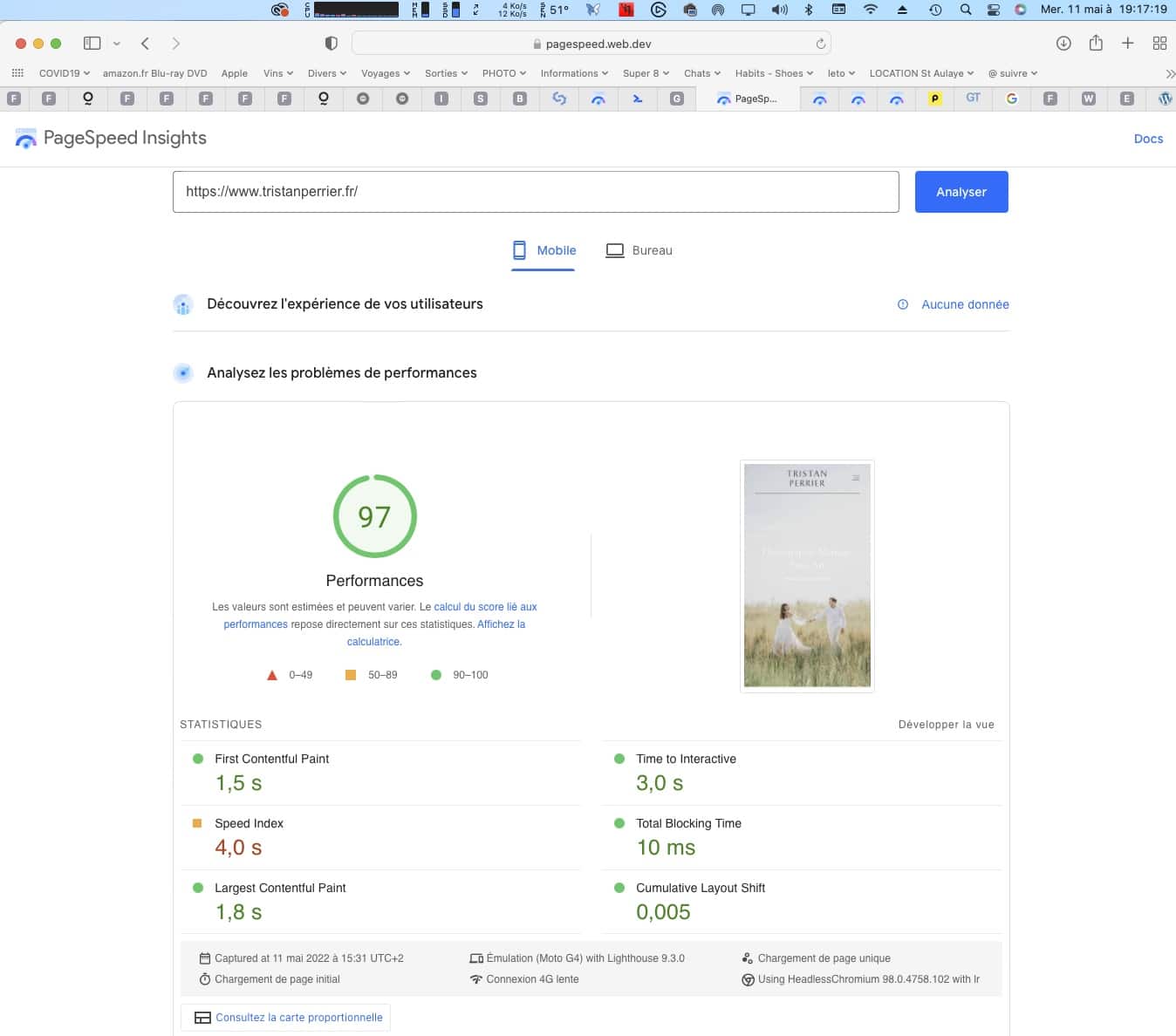The image size is (1176, 1036).
Task: Go back with the Safari back arrow
Action: coord(146,43)
